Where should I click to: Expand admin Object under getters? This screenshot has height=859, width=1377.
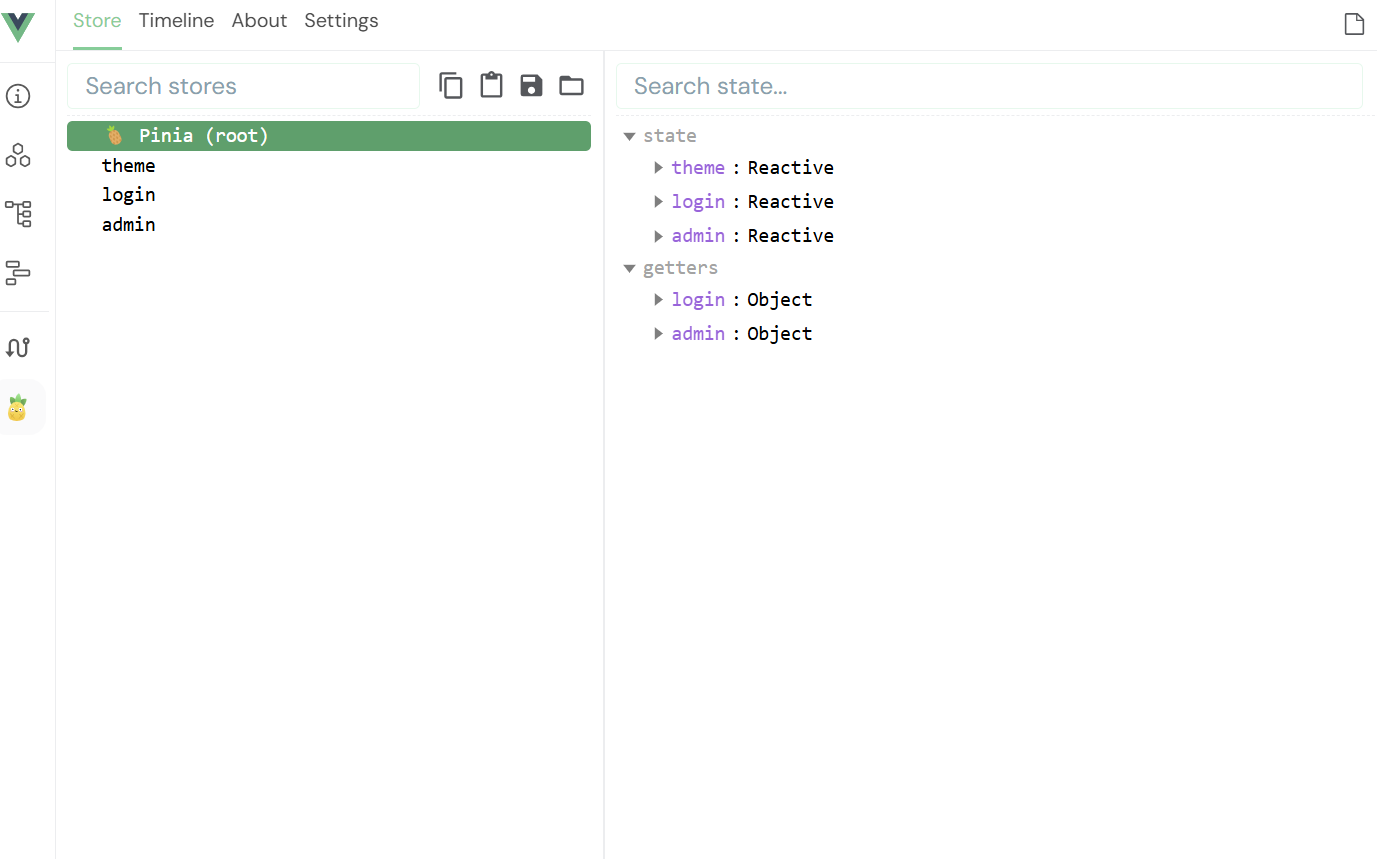(659, 333)
